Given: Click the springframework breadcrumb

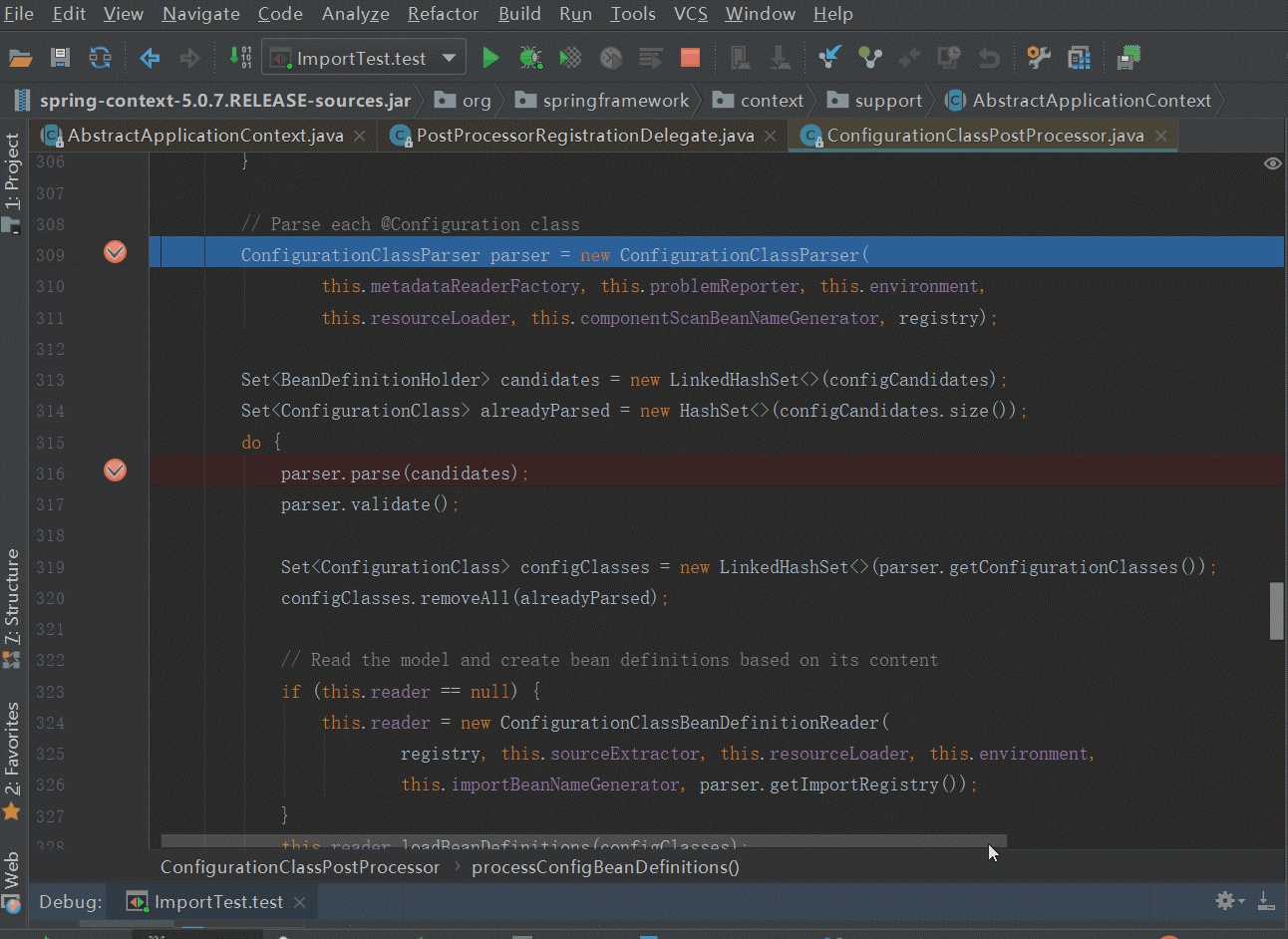Looking at the screenshot, I should point(602,101).
